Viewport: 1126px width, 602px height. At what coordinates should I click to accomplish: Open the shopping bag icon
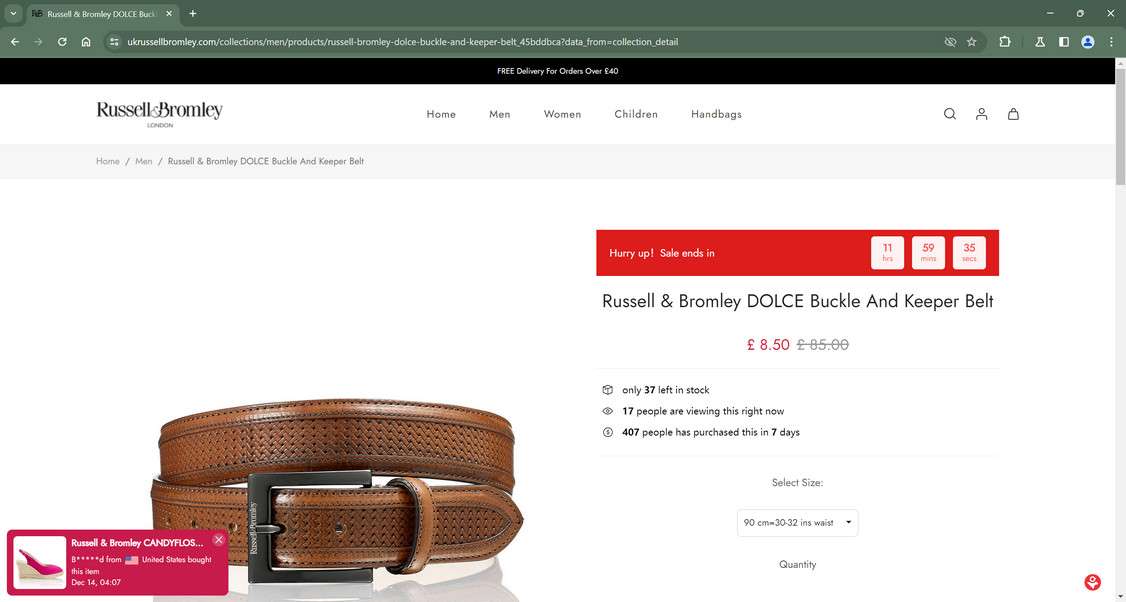pos(1013,114)
